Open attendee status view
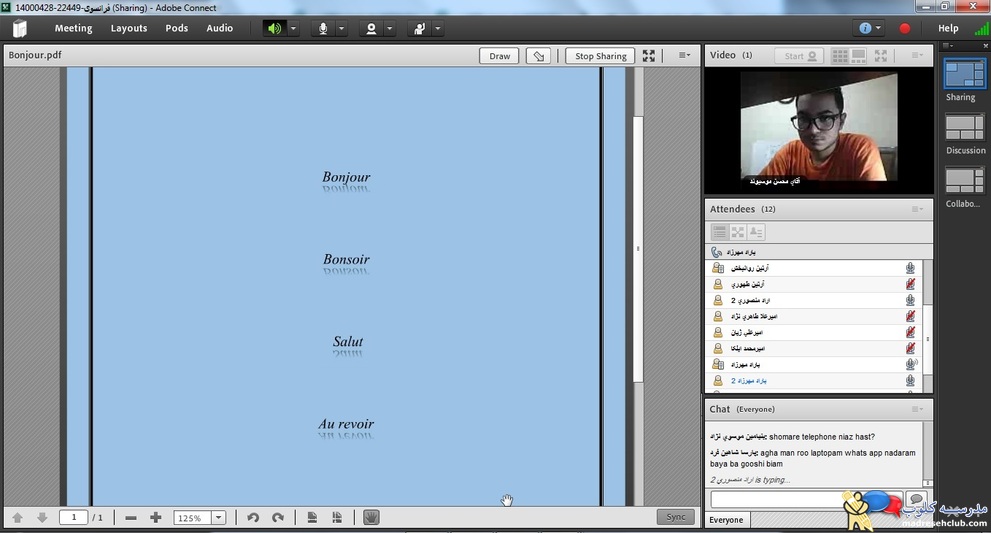The width and height of the screenshot is (991, 533). 756,232
